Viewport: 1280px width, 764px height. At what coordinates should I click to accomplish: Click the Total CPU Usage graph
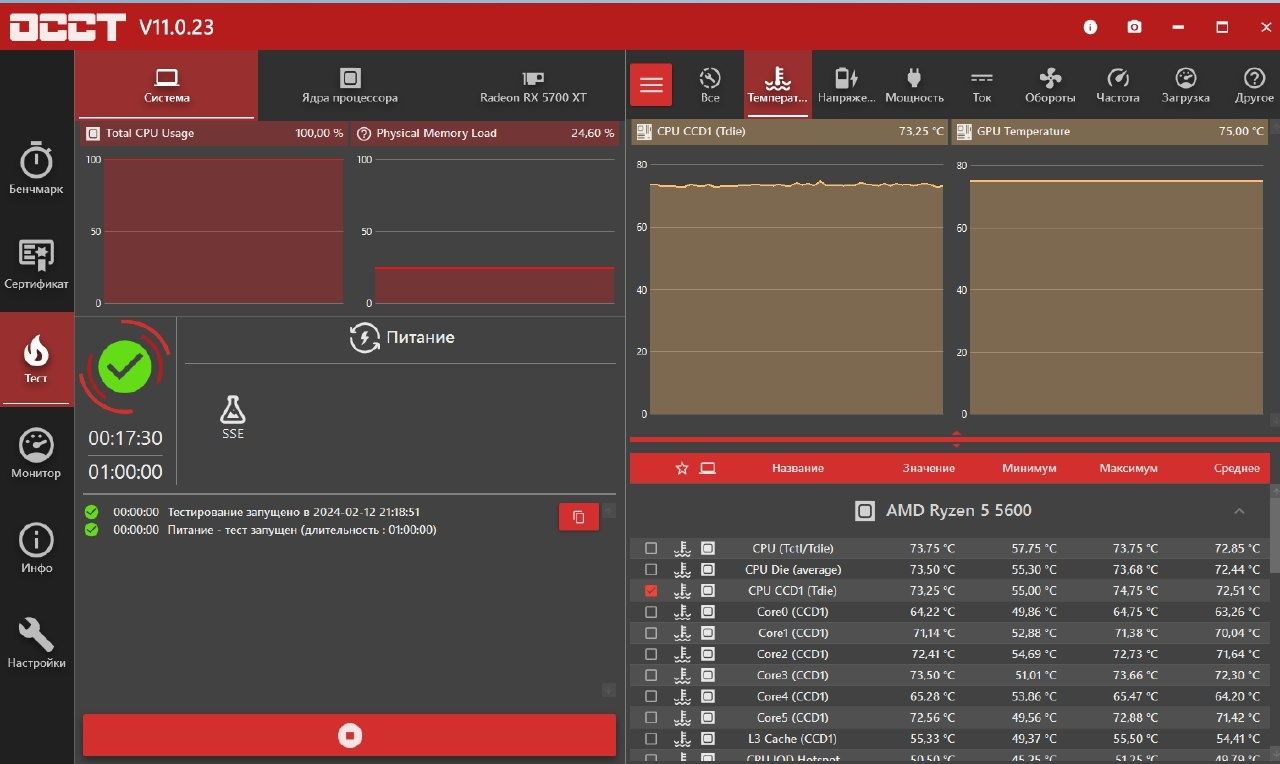point(223,231)
